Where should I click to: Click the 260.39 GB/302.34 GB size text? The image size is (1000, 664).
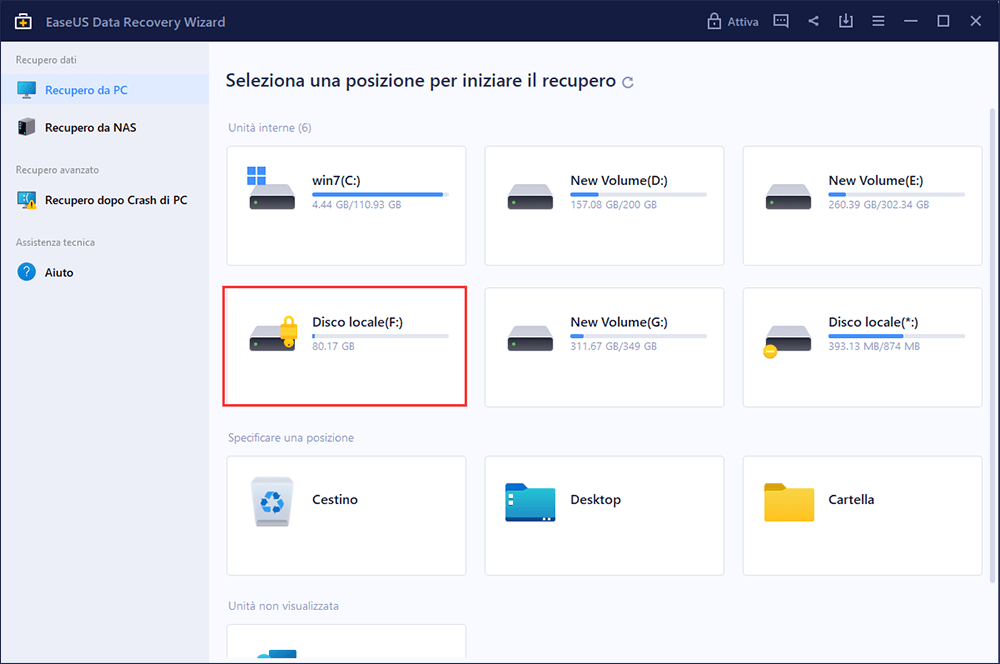pyautogui.click(x=879, y=205)
